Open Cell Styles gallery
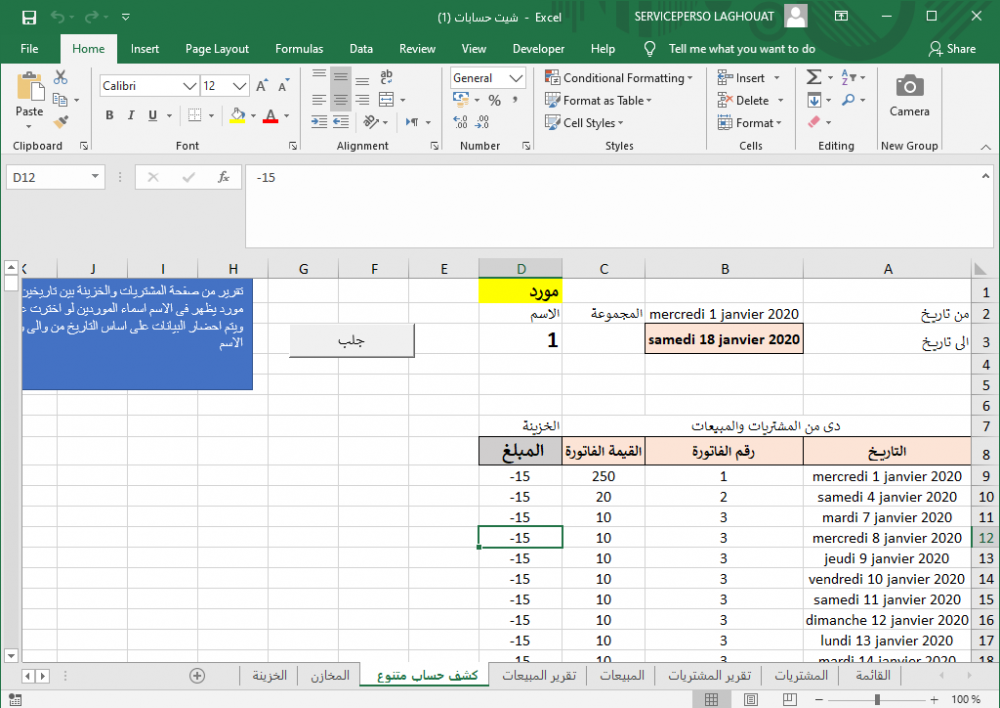This screenshot has width=1000, height=708. (584, 122)
